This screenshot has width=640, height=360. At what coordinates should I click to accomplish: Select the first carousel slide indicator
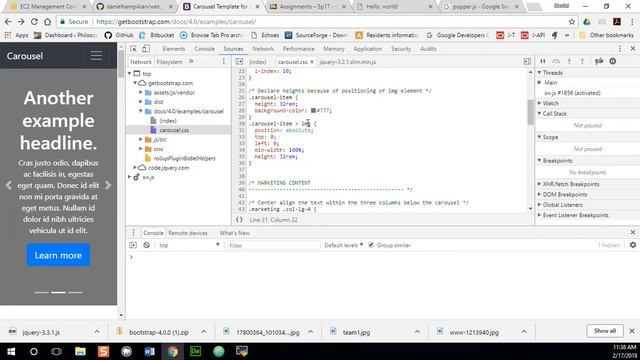point(41,292)
